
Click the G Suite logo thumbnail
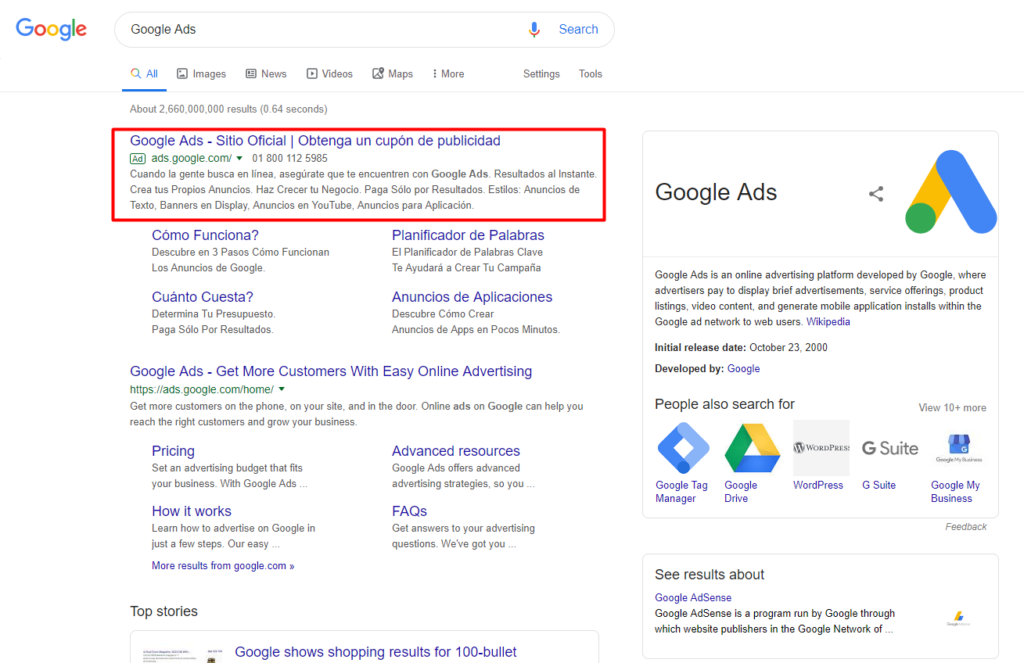point(890,448)
